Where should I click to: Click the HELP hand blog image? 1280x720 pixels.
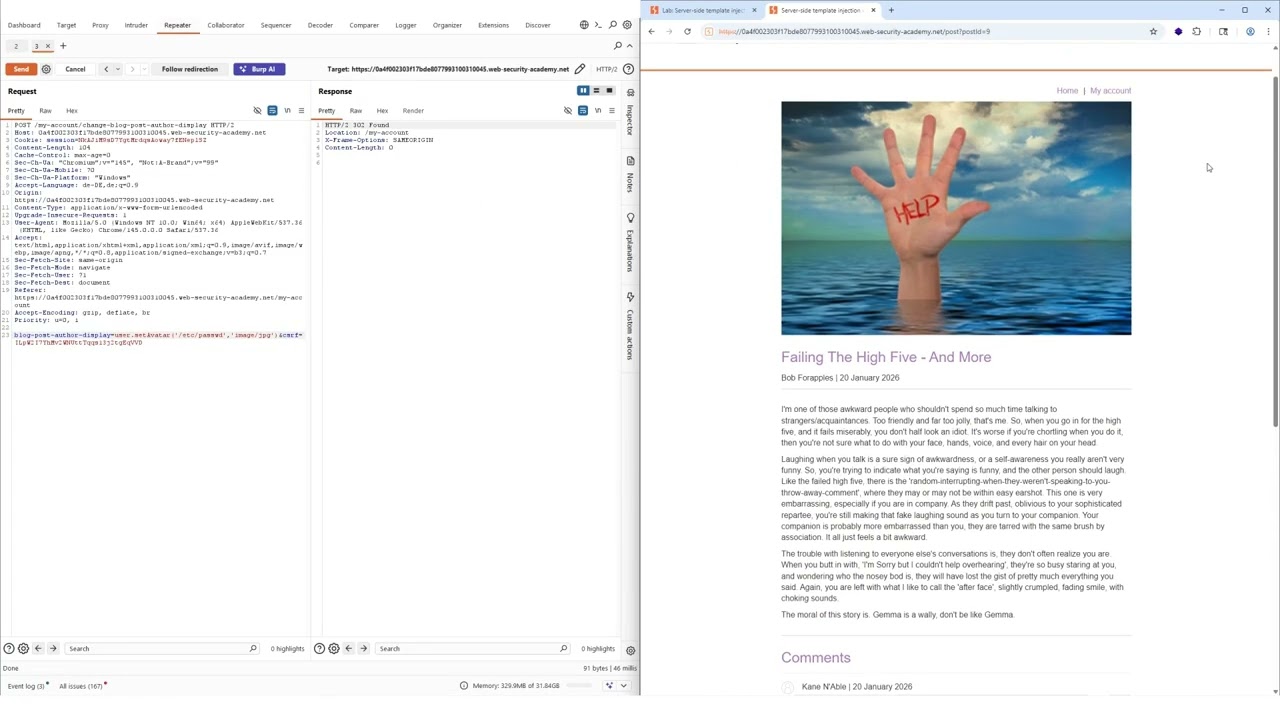pos(956,218)
